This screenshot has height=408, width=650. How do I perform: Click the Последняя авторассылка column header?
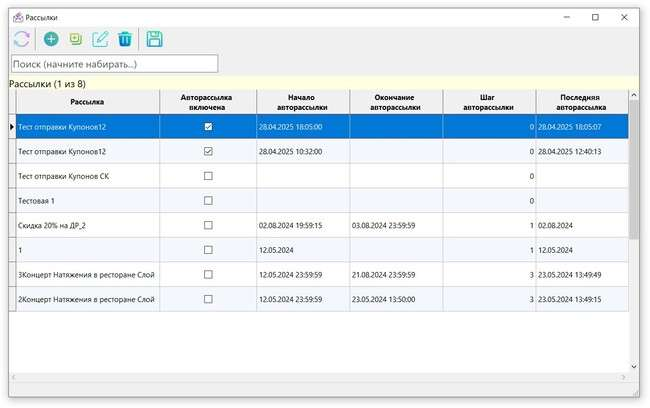coord(581,102)
